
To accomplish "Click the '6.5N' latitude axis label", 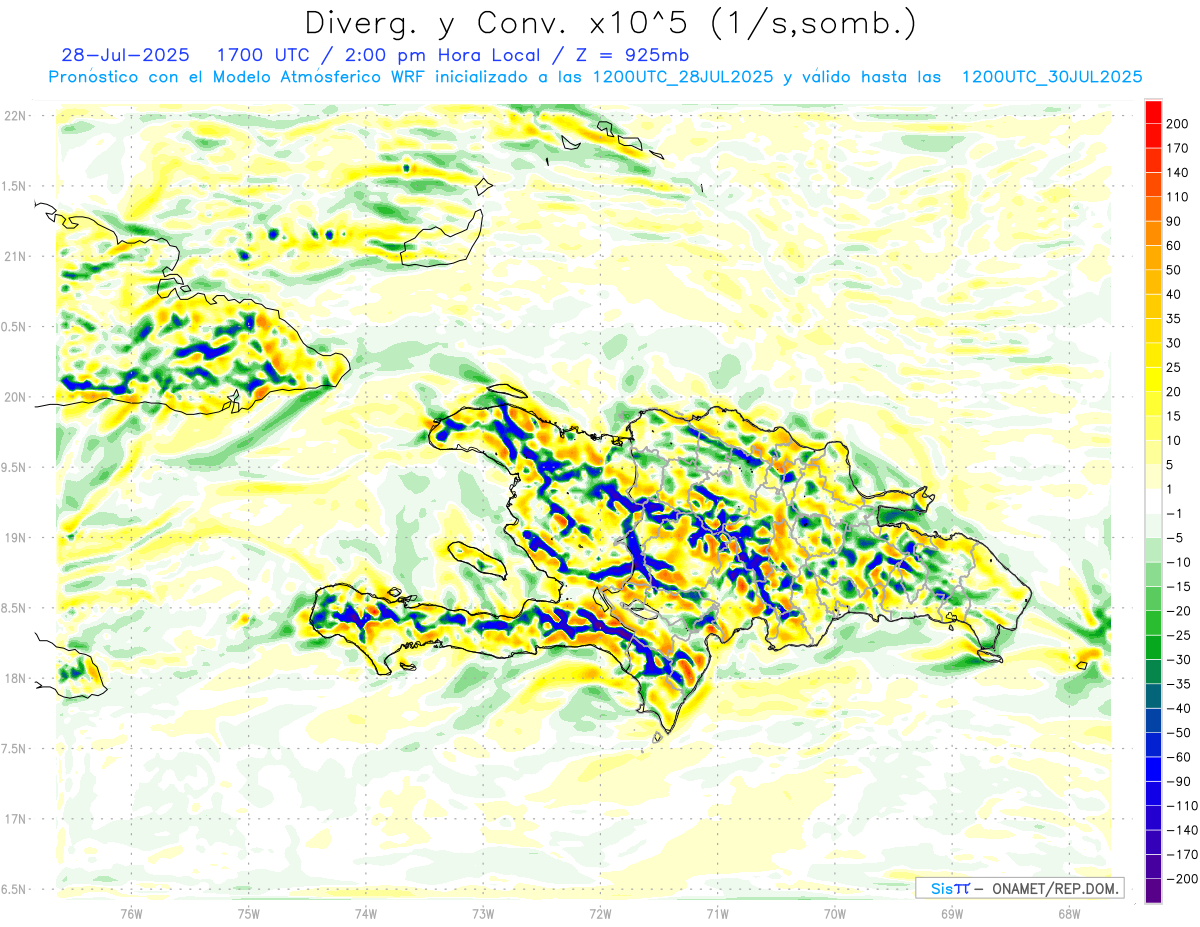I will point(15,889).
